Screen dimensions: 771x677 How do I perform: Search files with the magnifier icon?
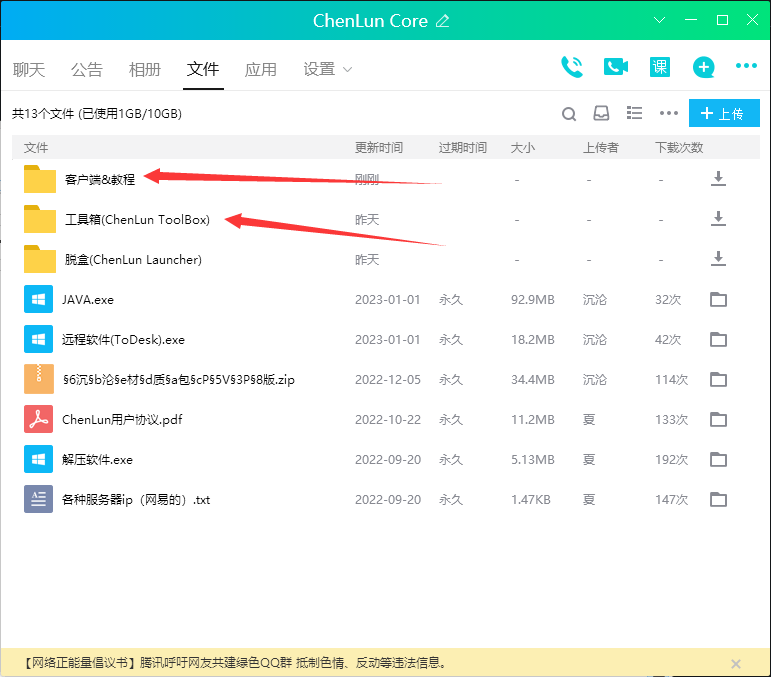tap(569, 114)
